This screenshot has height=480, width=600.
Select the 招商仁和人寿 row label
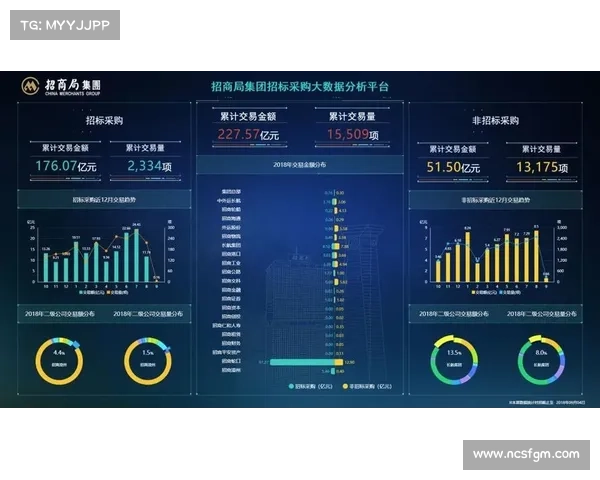(227, 326)
